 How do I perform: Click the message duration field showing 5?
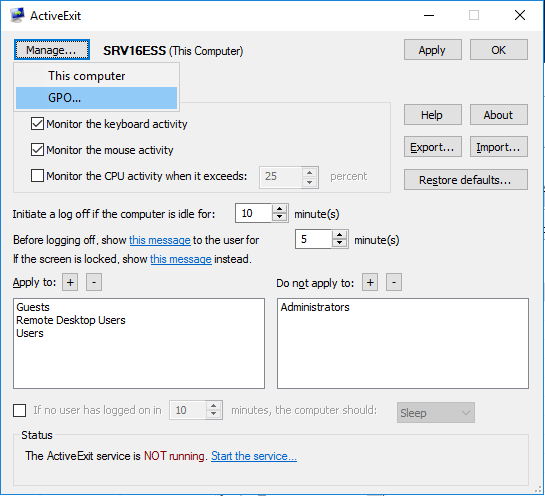314,239
